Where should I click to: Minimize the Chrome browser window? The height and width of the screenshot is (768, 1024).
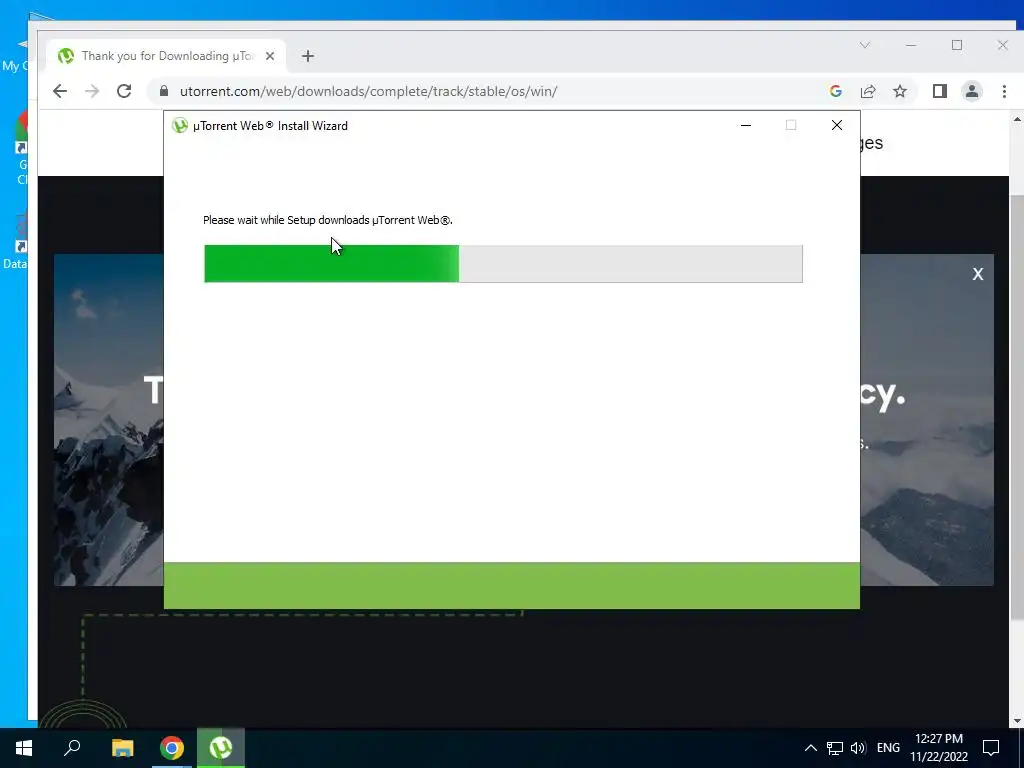click(911, 45)
